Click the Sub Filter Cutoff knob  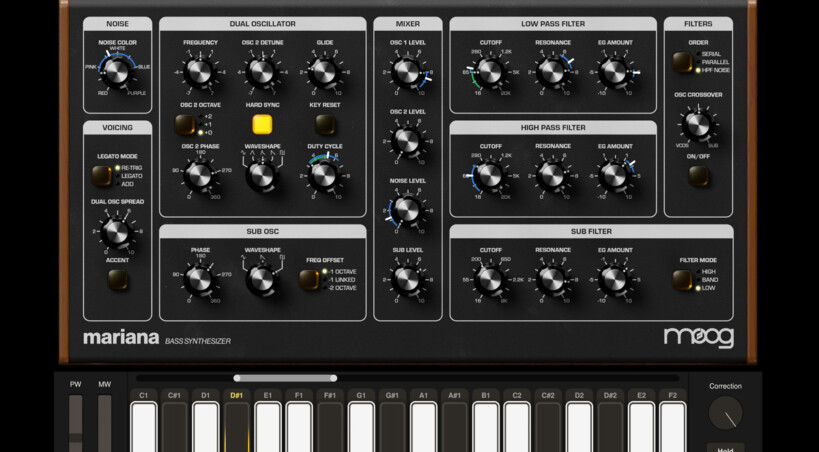tap(490, 280)
